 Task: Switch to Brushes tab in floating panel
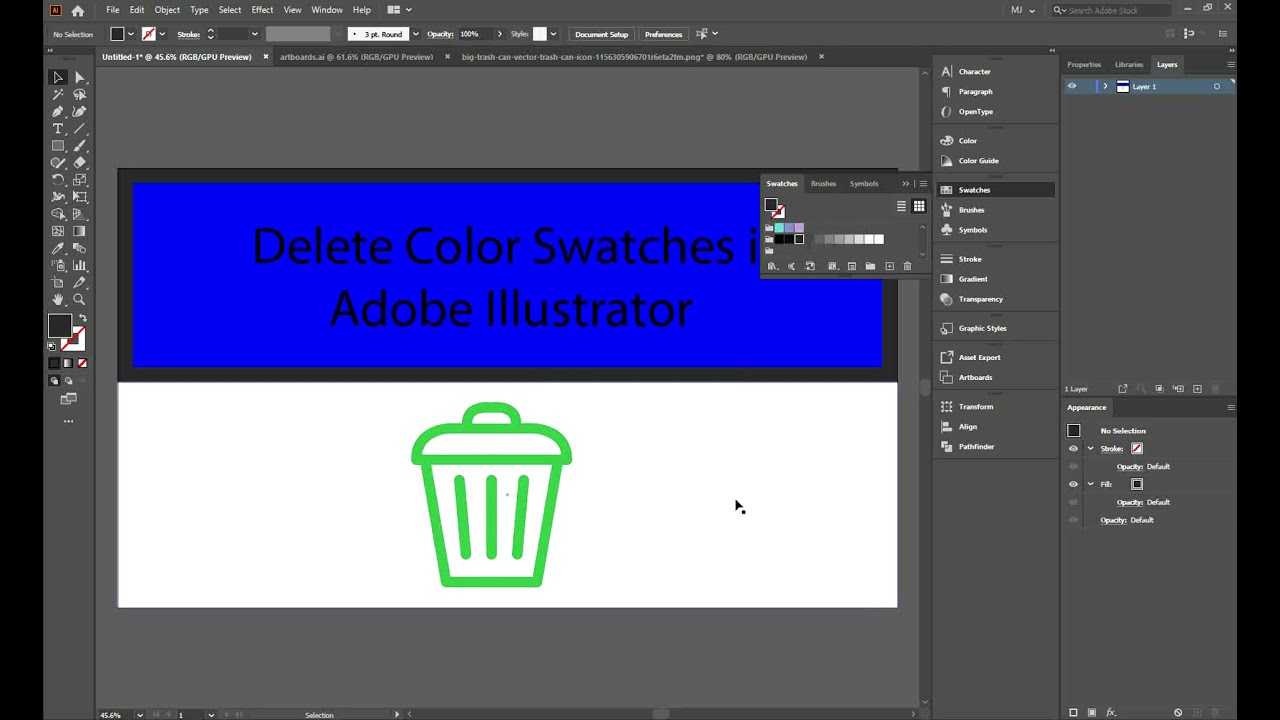823,184
